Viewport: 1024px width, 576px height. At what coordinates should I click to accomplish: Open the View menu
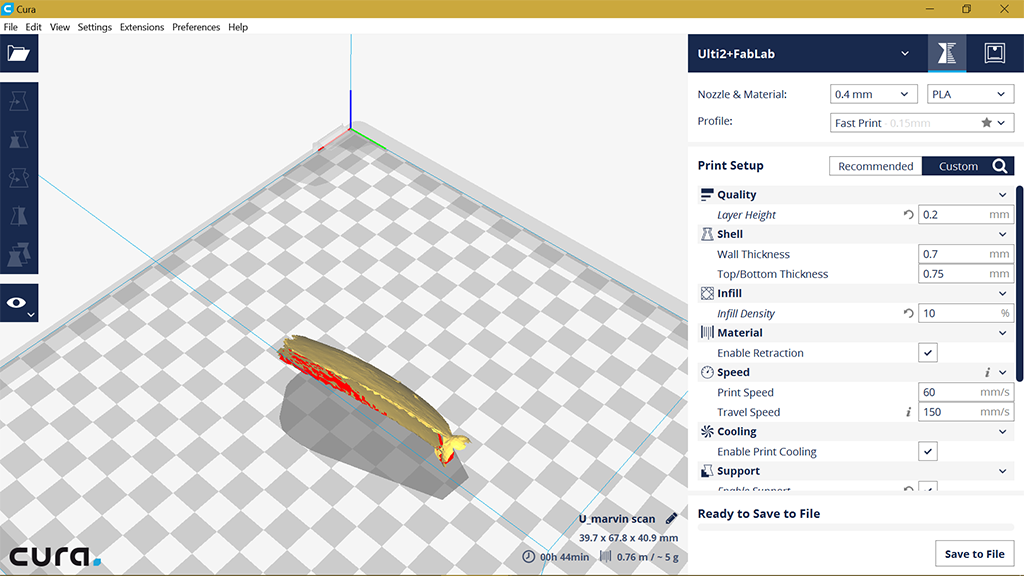coord(59,27)
